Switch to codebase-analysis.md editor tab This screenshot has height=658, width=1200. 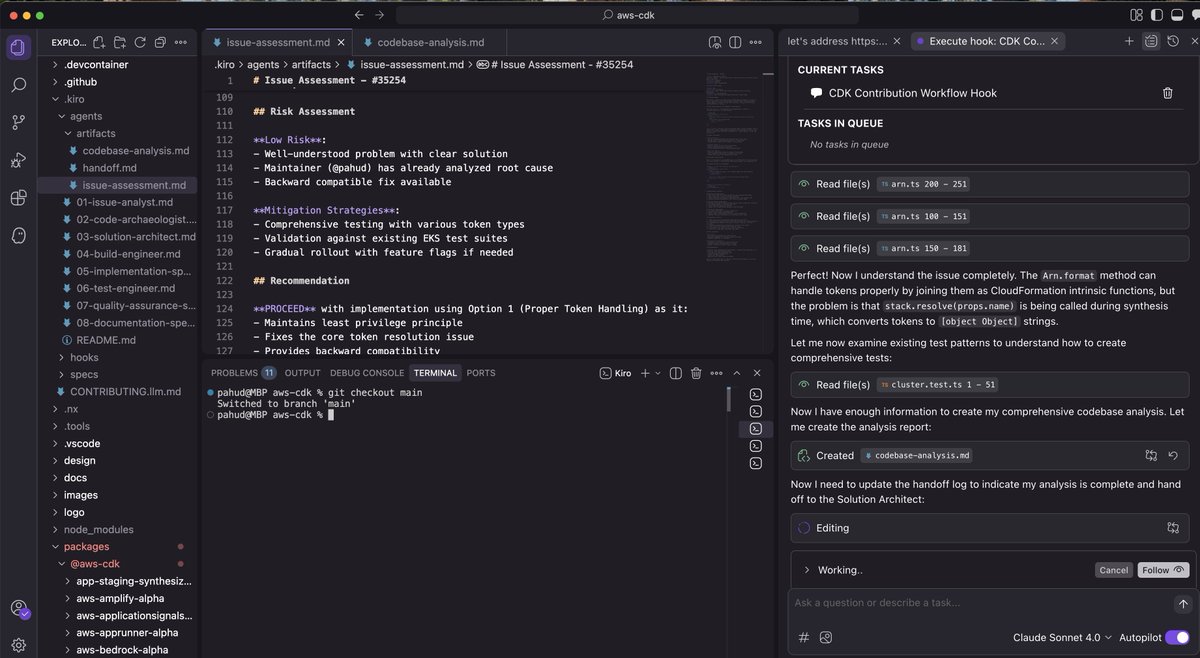[x=430, y=42]
